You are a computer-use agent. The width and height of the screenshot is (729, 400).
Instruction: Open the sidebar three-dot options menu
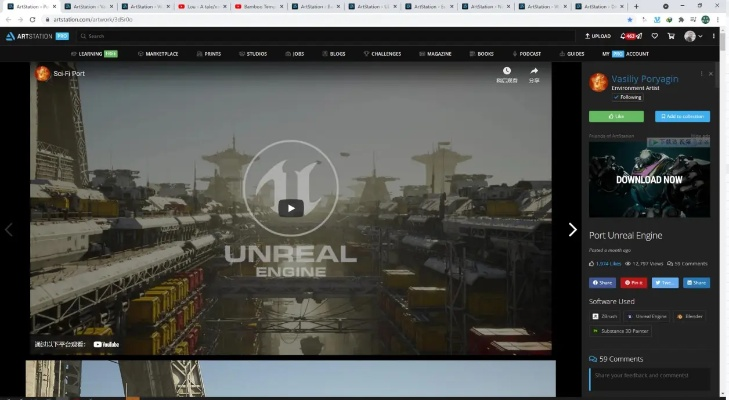tap(702, 73)
